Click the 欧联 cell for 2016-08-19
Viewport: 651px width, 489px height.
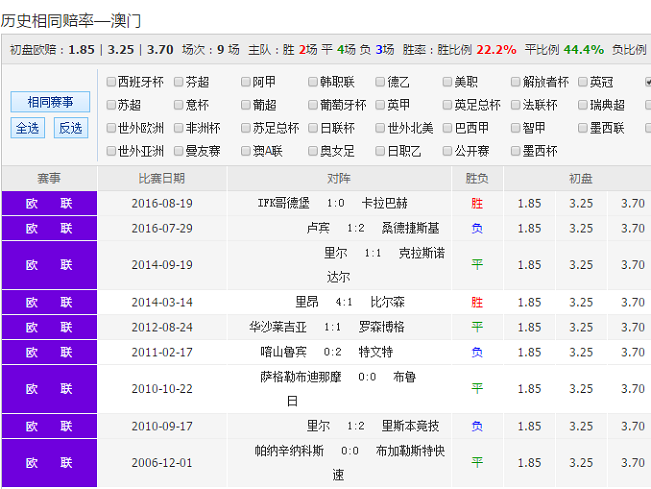click(x=49, y=203)
